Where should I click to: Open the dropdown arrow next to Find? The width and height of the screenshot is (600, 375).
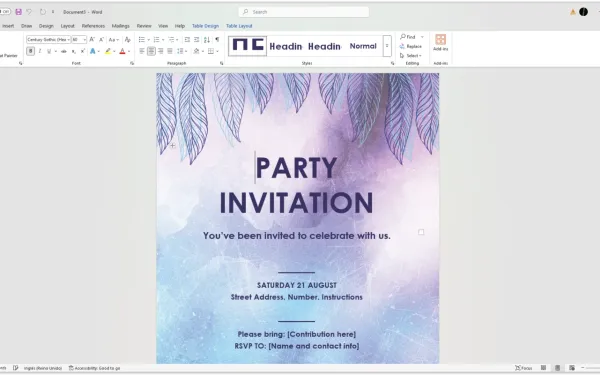coord(422,37)
